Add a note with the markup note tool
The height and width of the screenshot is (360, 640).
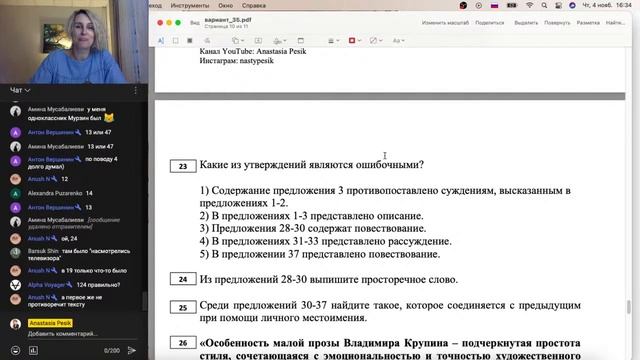pos(301,40)
